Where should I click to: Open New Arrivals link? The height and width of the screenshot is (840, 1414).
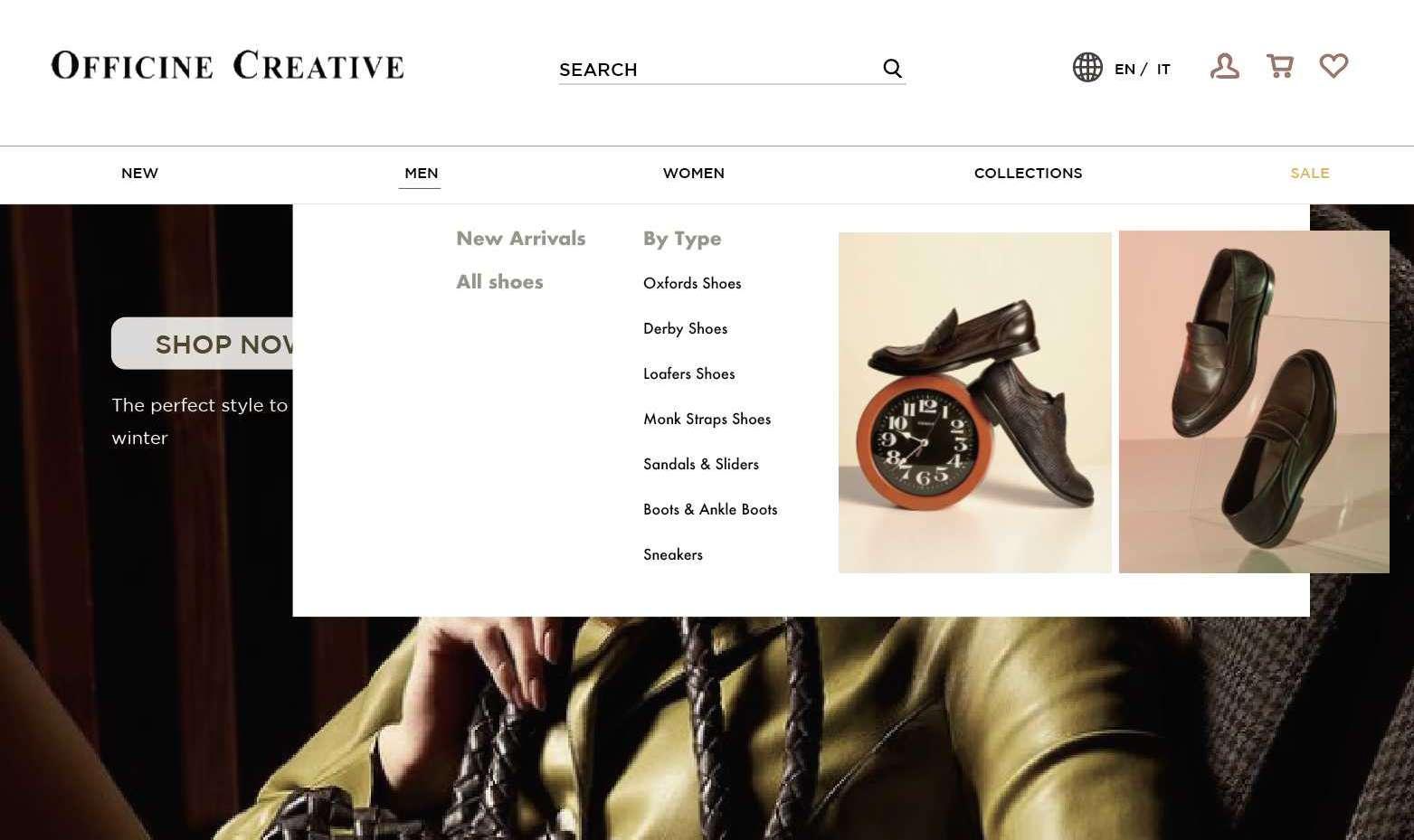coord(521,239)
